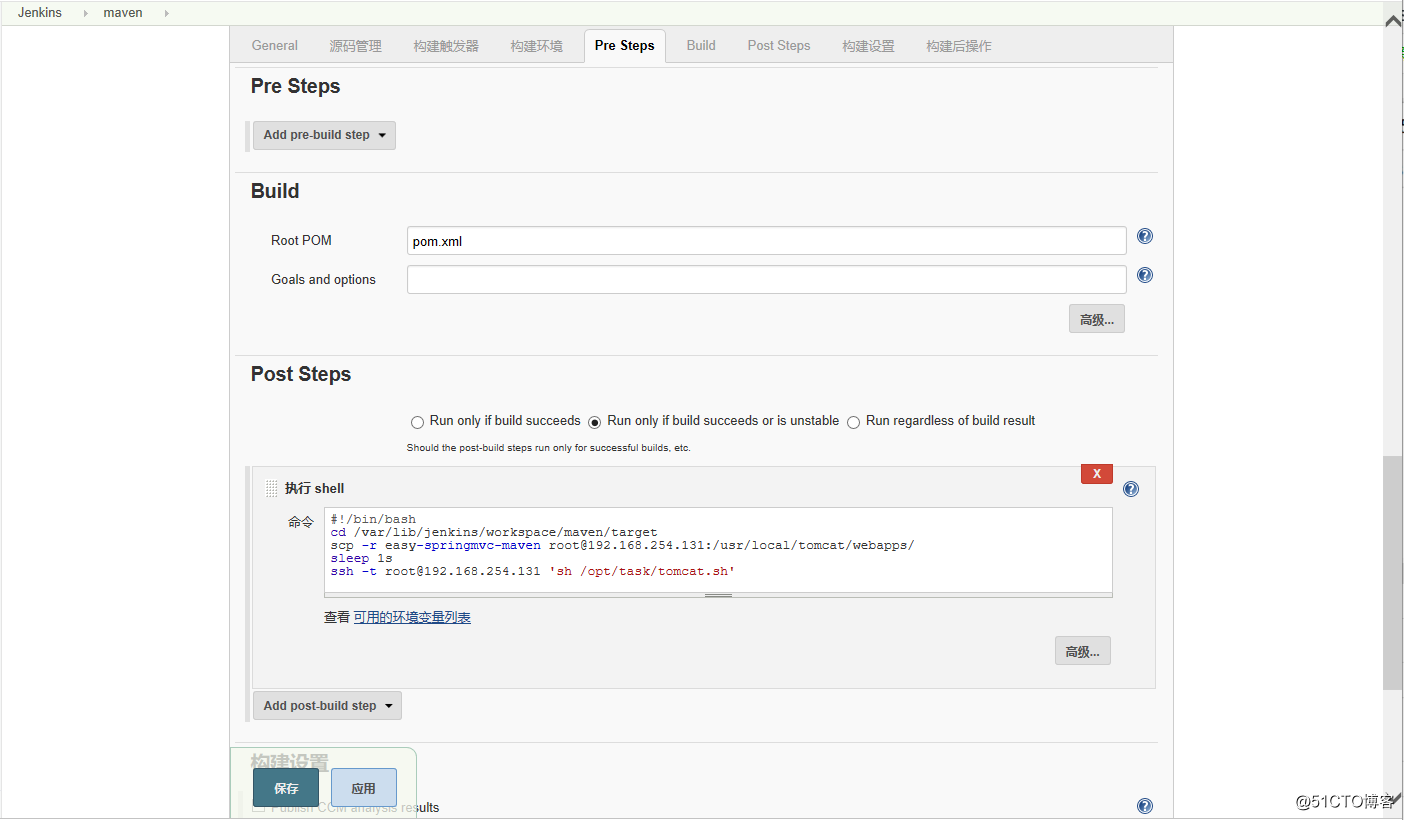
Task: Grab the shell step drag handle
Action: (271, 489)
